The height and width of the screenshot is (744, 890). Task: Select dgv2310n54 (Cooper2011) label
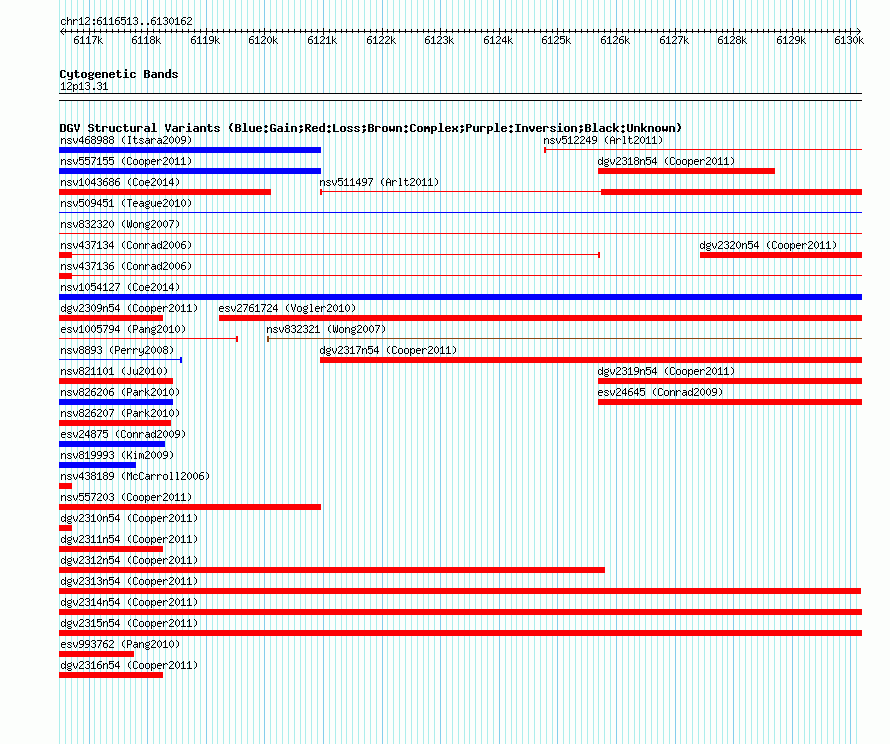(129, 518)
